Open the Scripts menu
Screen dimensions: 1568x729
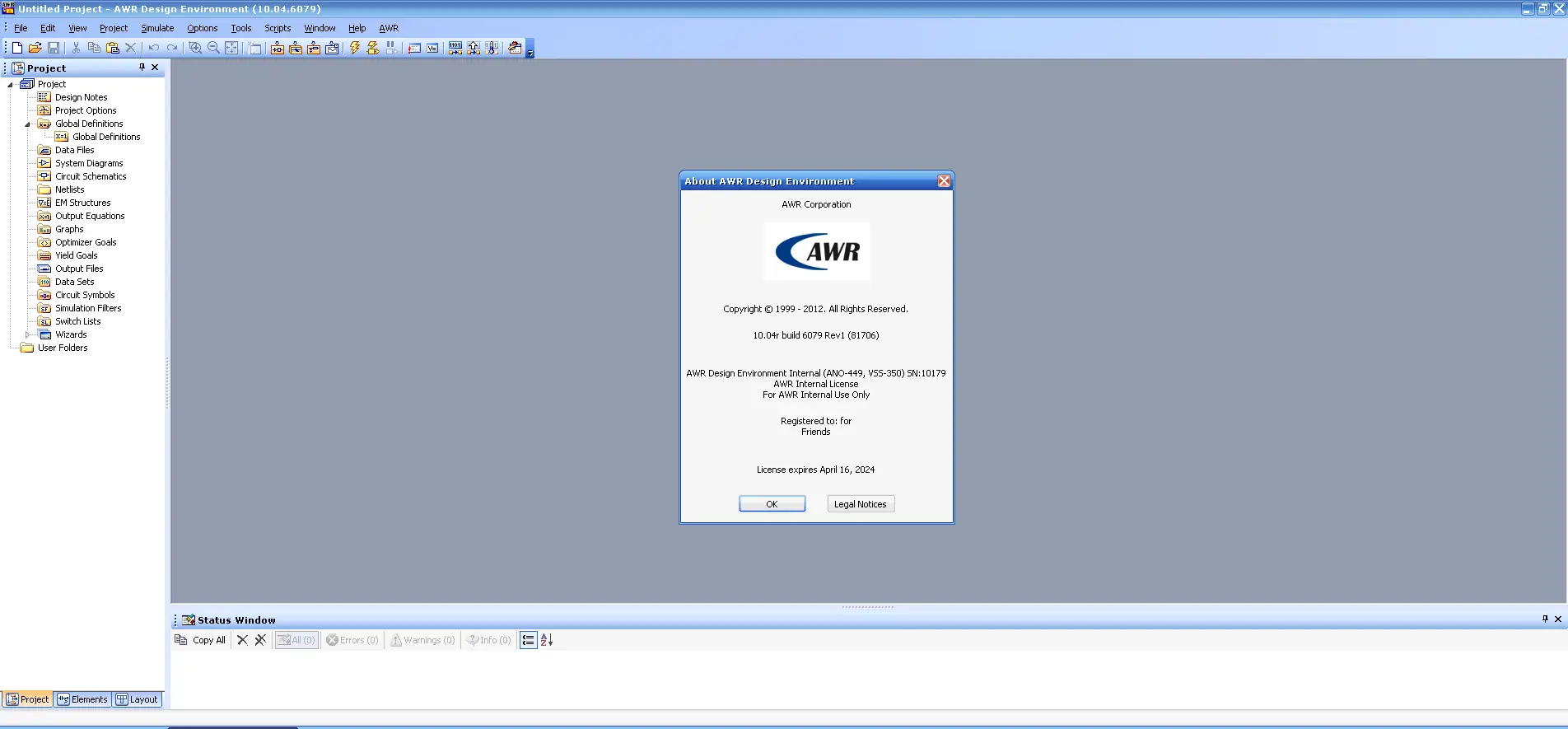pyautogui.click(x=278, y=28)
